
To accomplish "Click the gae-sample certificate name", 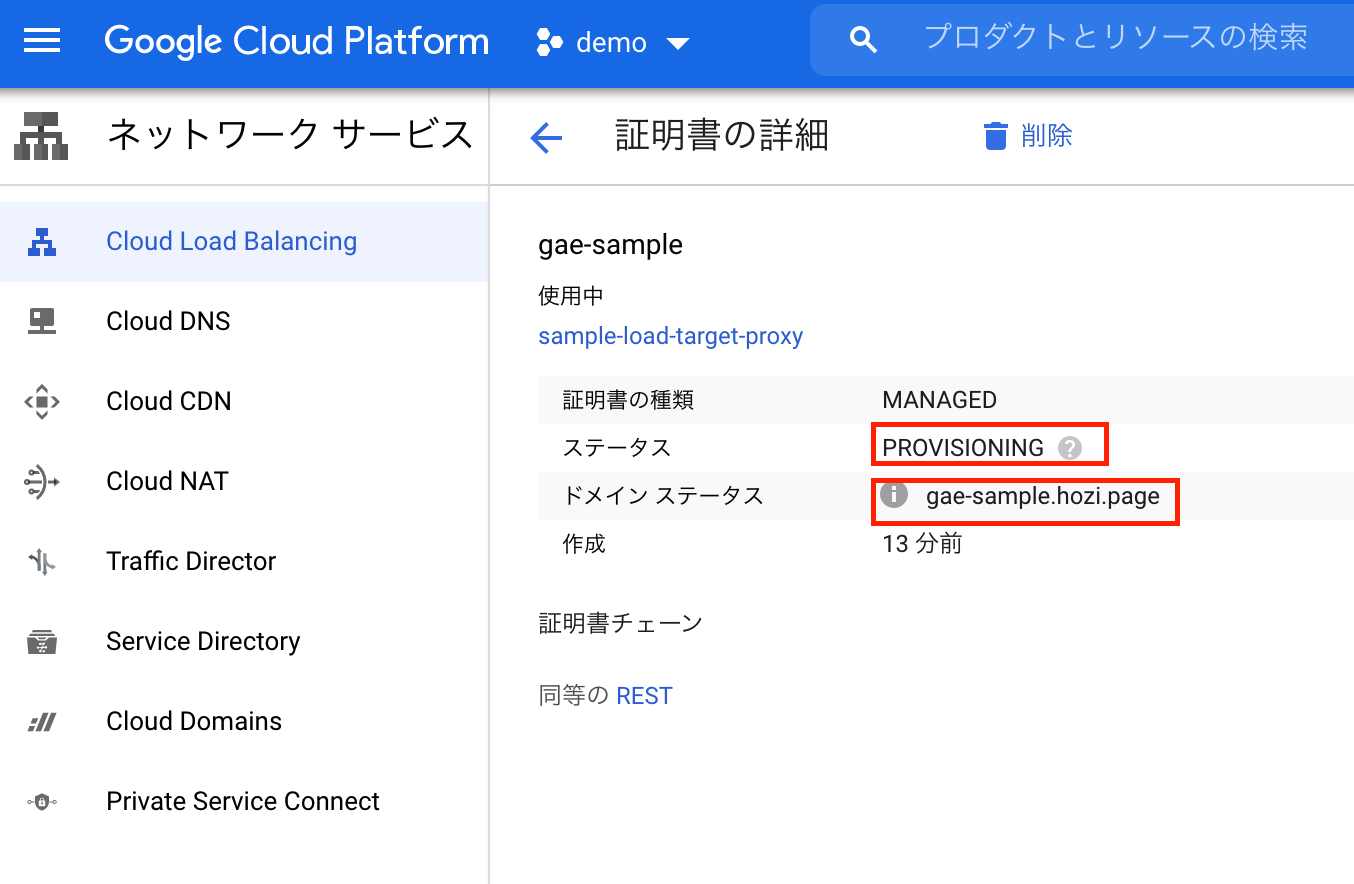I will pyautogui.click(x=611, y=245).
